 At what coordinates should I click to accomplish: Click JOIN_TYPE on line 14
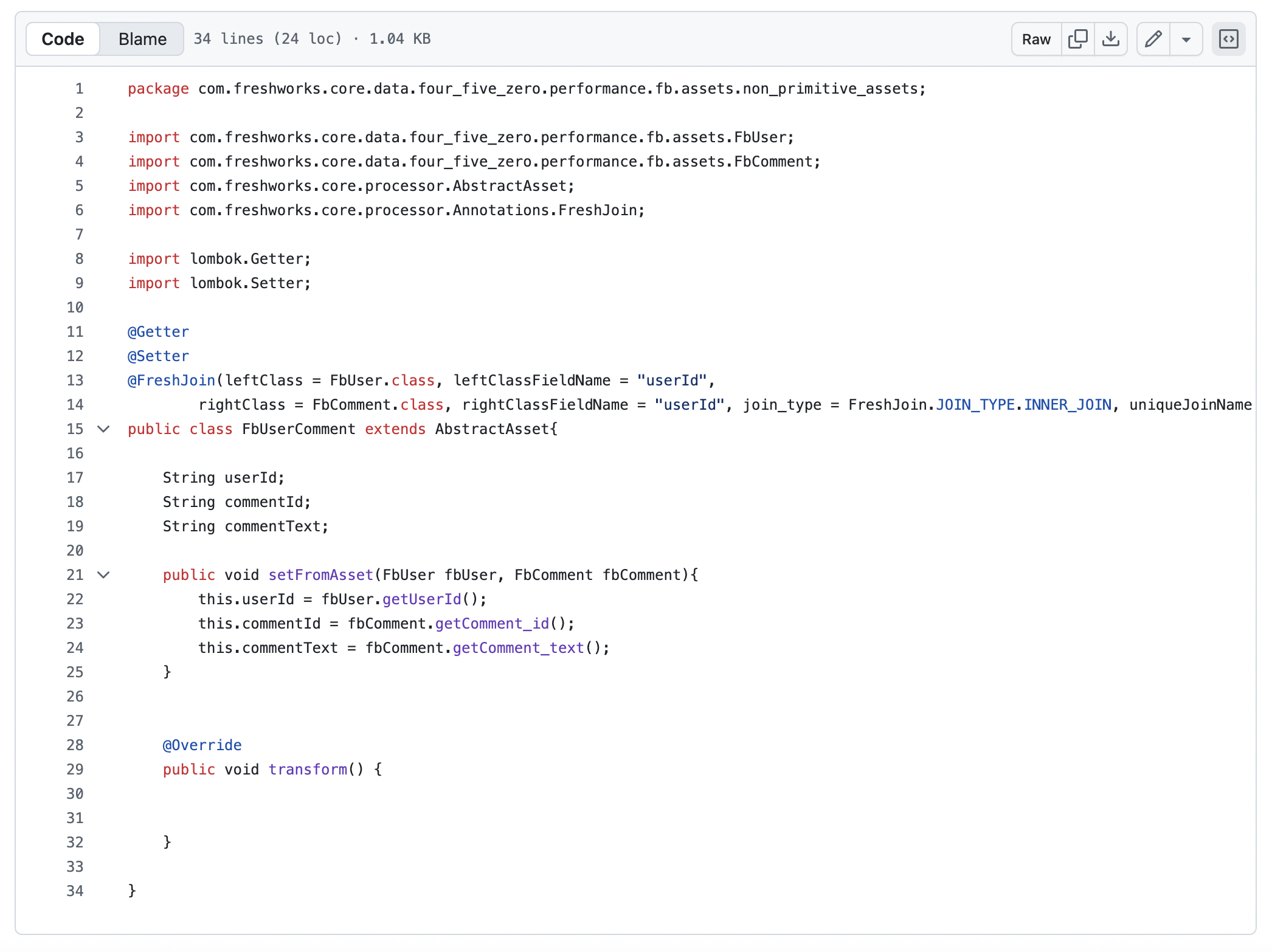[x=975, y=405]
